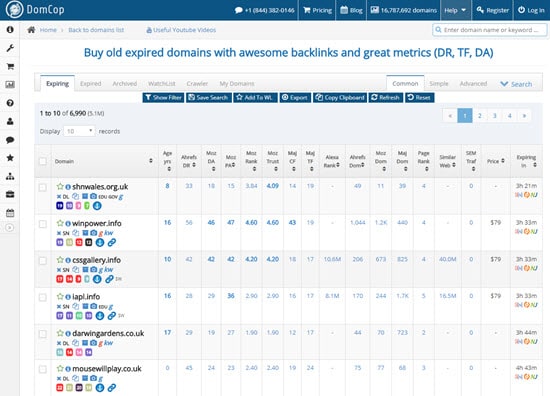Click the Copy Clipboard button
550x396 pixels.
coord(340,98)
